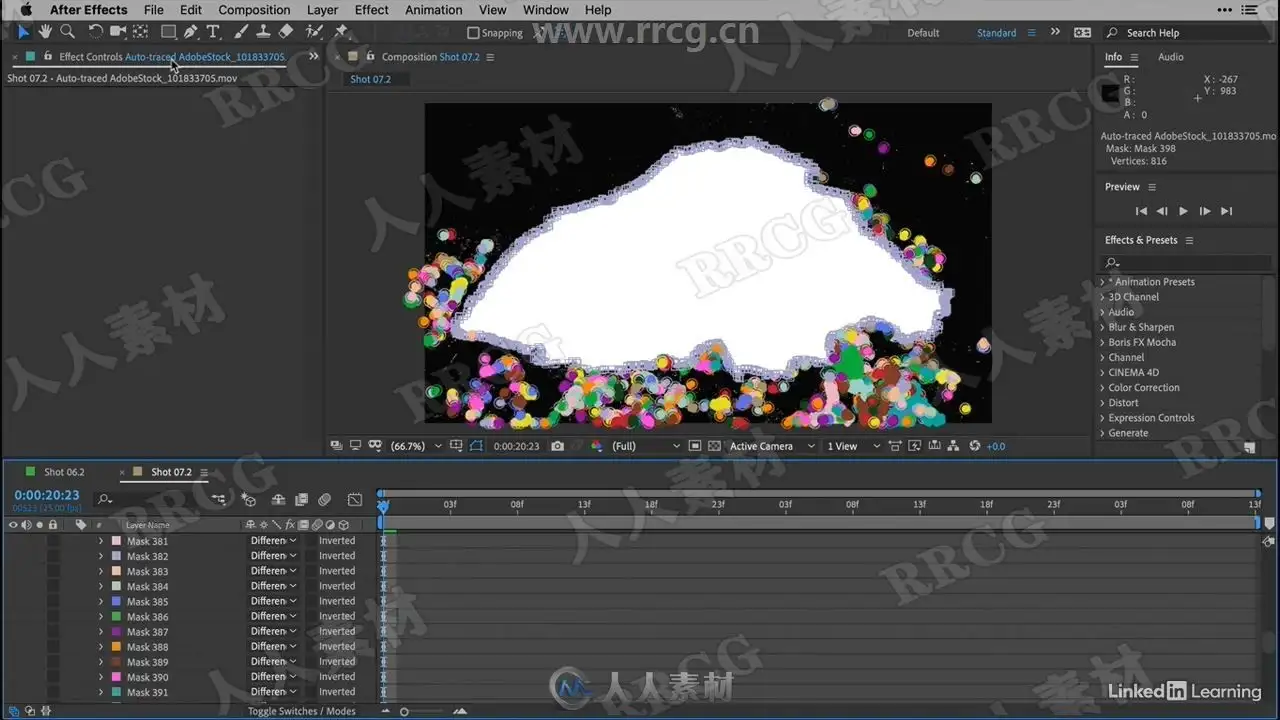Click Toggle Switches / Modes button
The width and height of the screenshot is (1280, 720).
tap(301, 711)
